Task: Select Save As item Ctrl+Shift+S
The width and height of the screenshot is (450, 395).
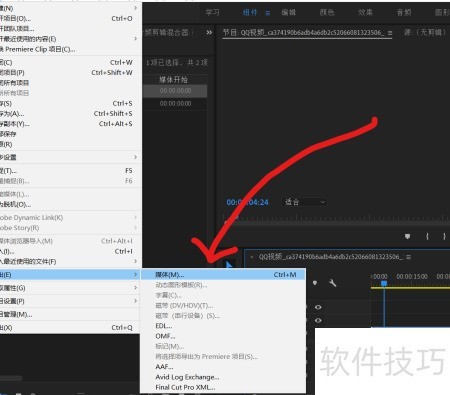Action: (x=70, y=114)
